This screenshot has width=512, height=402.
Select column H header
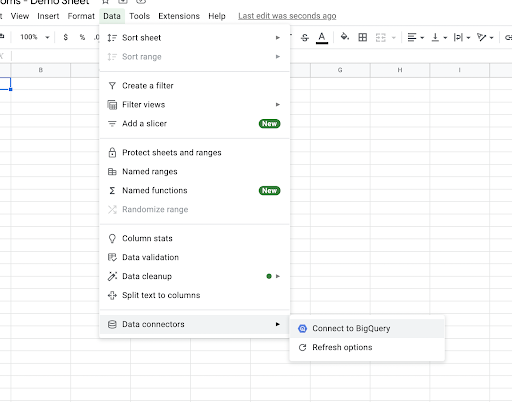[400, 70]
